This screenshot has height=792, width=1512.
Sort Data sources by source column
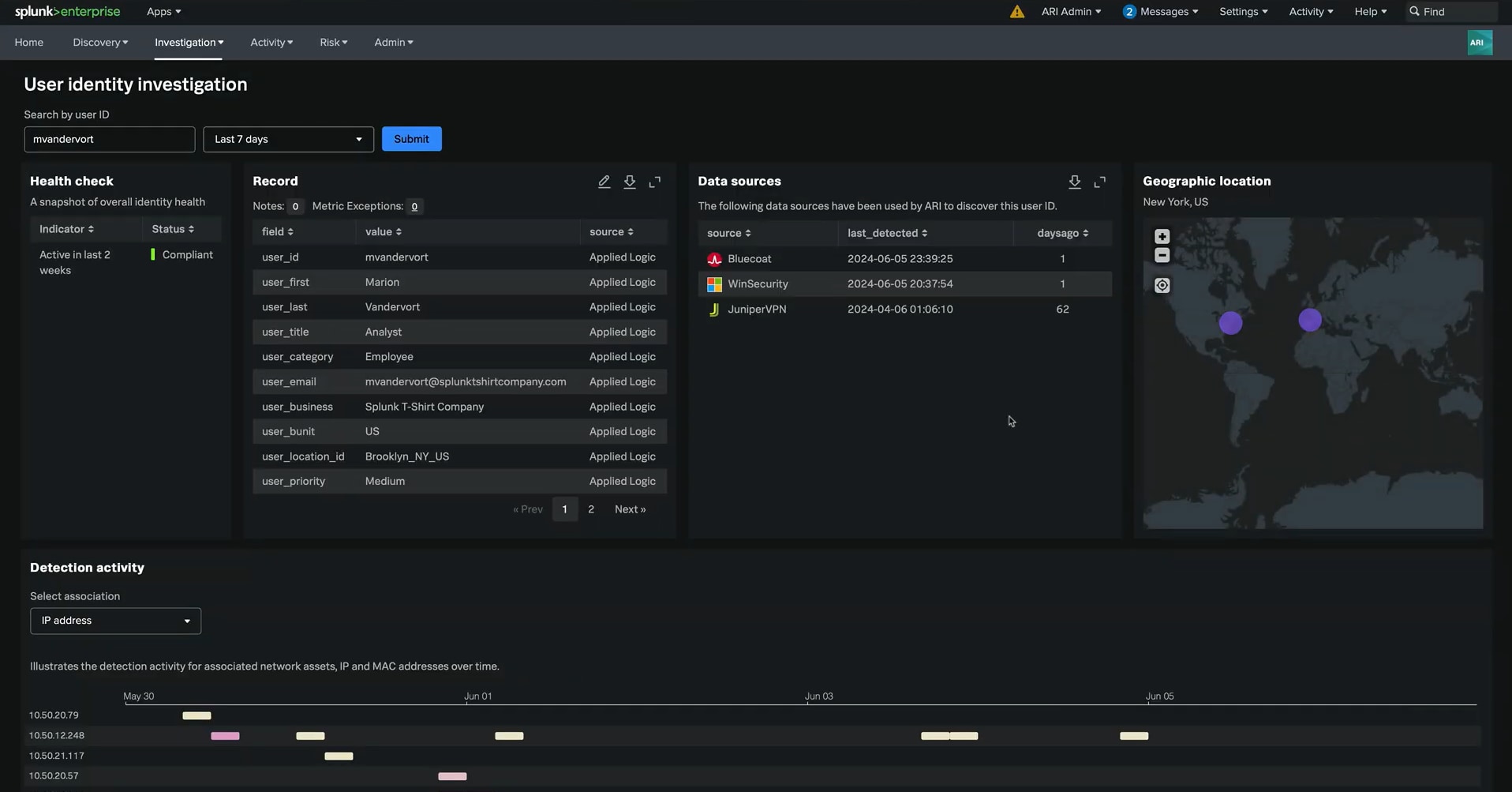pyautogui.click(x=728, y=233)
